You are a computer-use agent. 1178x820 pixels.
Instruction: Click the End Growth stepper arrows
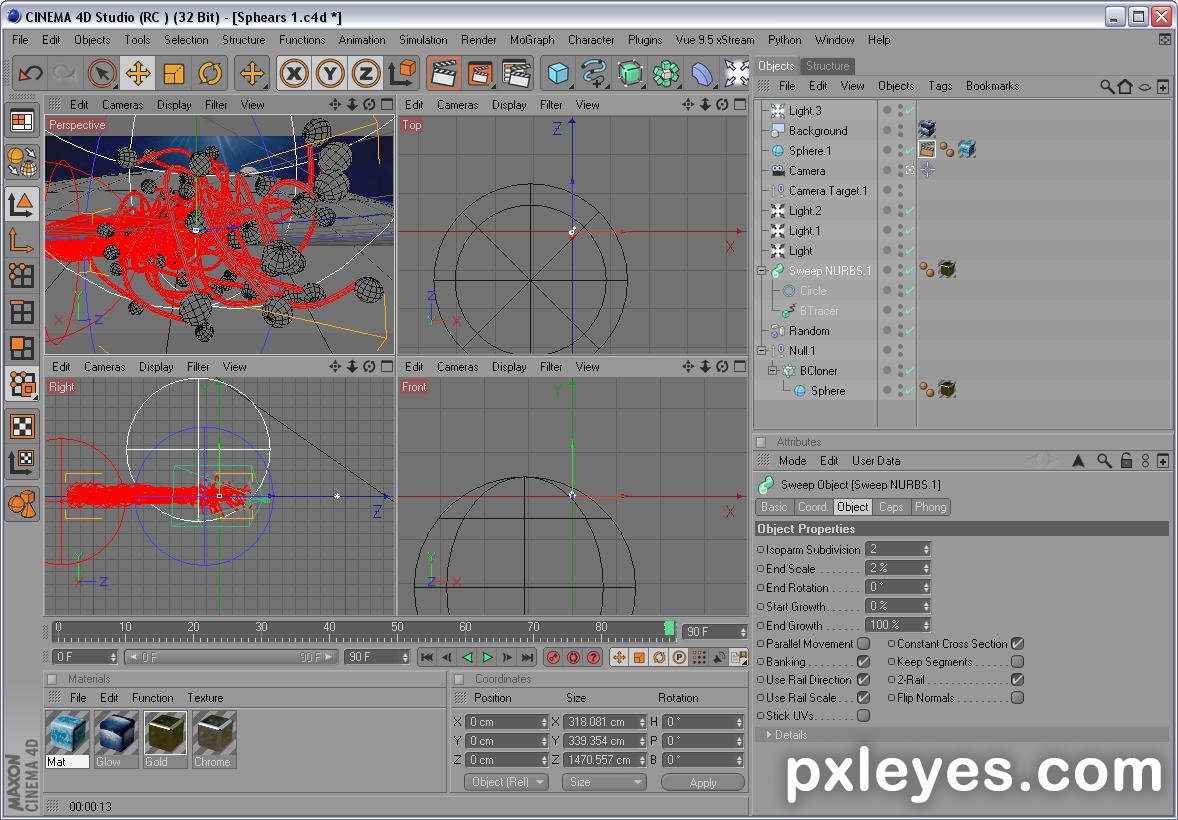[926, 625]
